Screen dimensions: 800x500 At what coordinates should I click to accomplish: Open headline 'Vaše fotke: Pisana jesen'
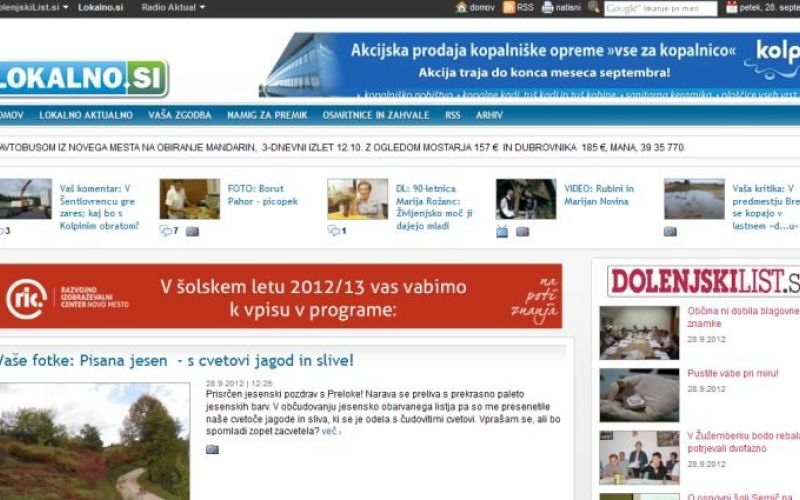point(177,361)
